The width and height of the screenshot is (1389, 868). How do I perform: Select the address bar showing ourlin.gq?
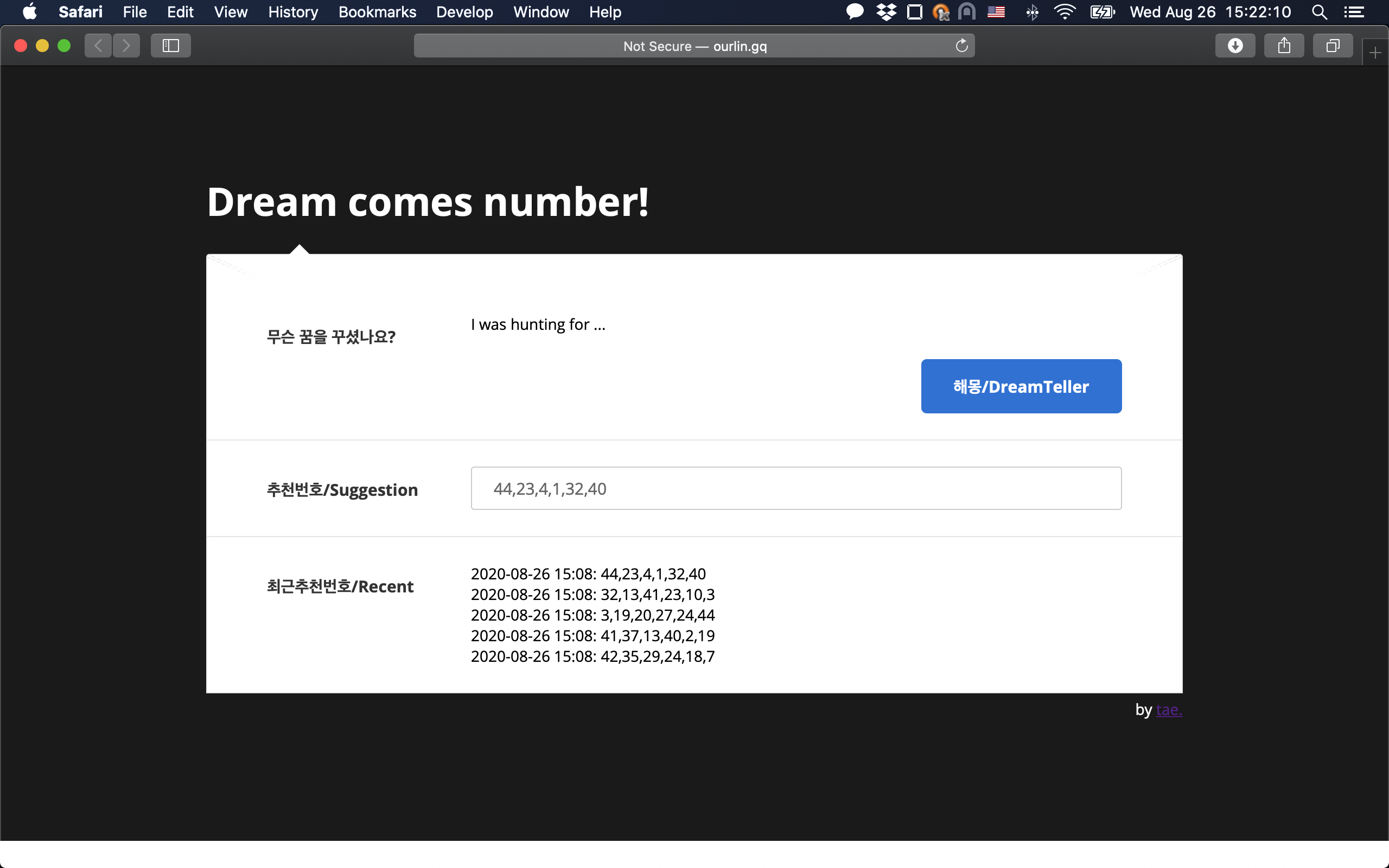[x=694, y=46]
